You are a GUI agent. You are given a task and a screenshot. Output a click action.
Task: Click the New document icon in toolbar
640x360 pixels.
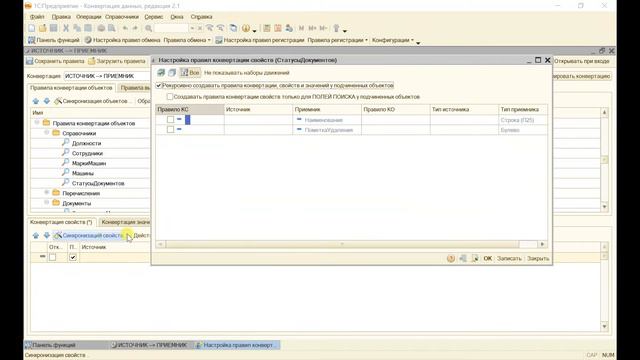point(32,28)
